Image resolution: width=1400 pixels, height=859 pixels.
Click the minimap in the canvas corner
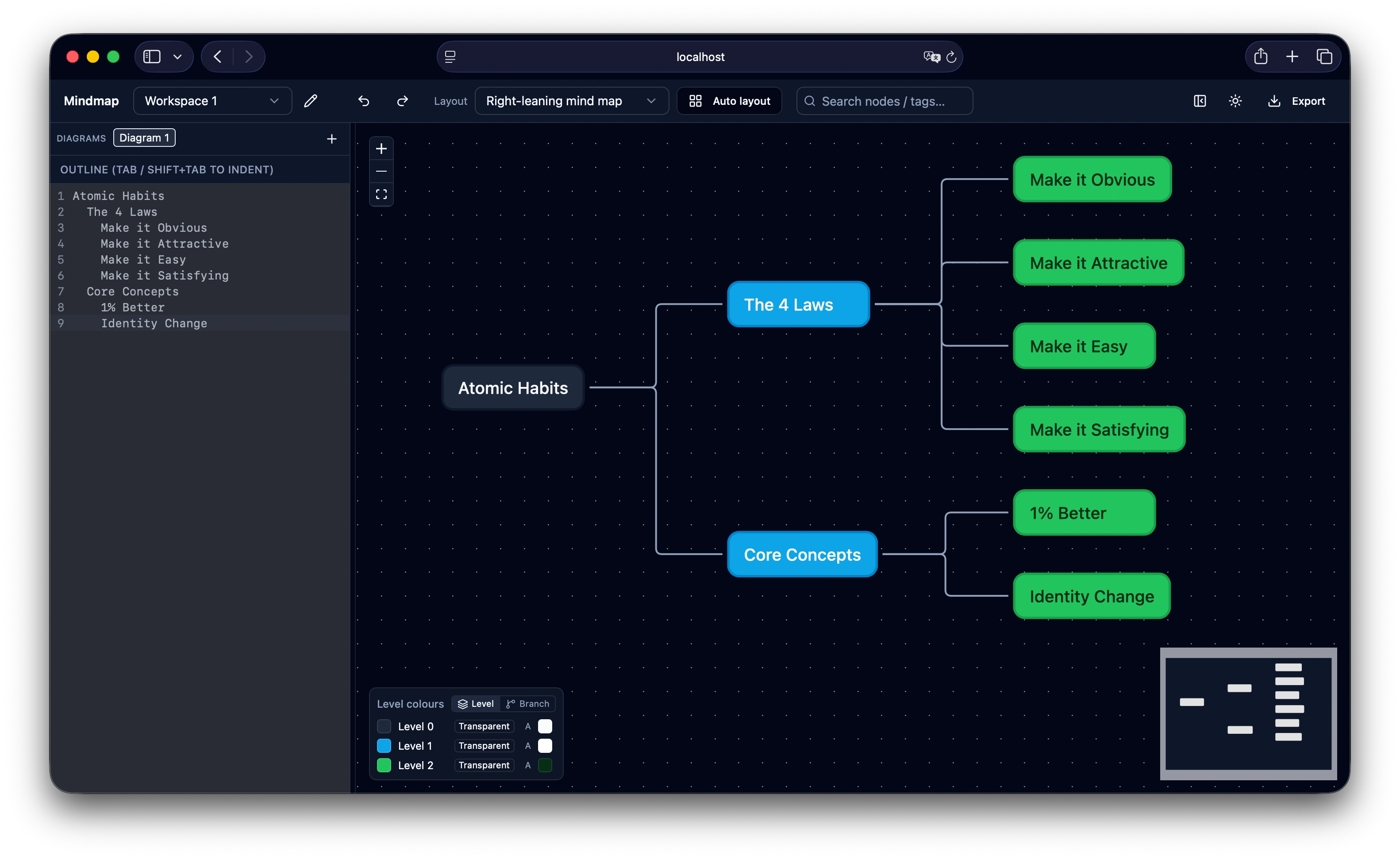pos(1248,714)
